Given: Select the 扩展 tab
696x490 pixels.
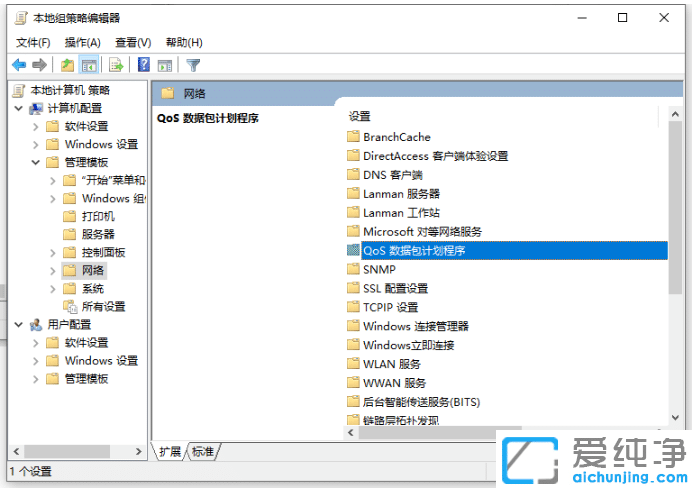Looking at the screenshot, I should 170,452.
